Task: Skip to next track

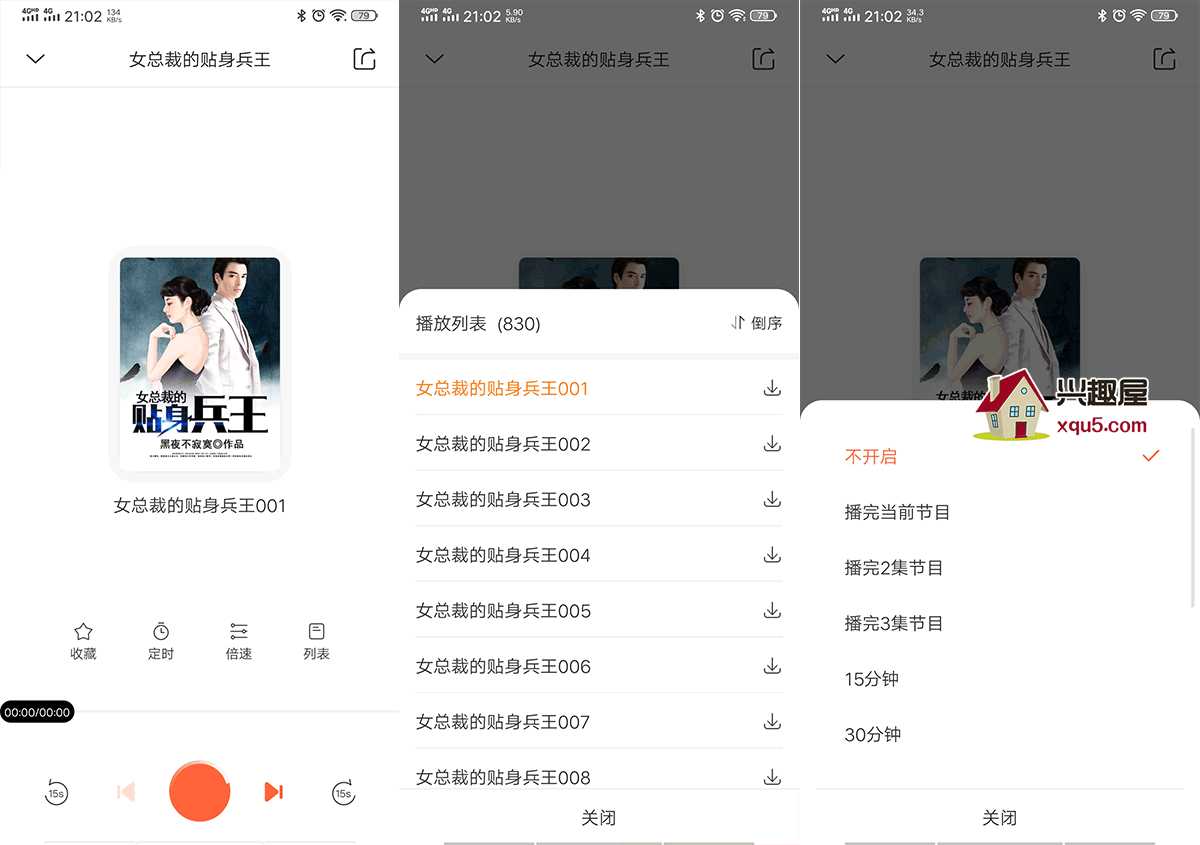Action: tap(273, 792)
